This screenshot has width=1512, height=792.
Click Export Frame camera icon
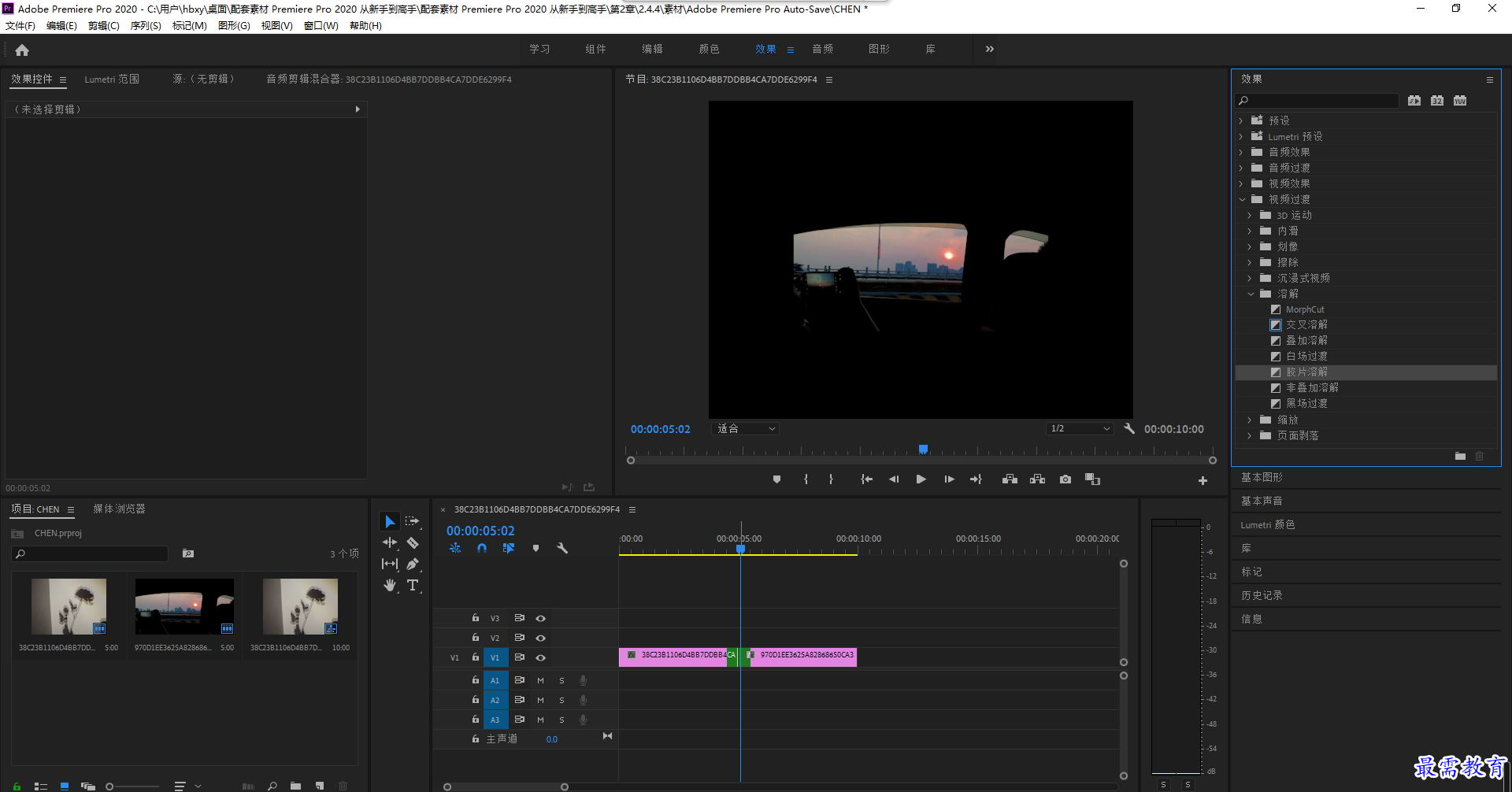[x=1065, y=479]
